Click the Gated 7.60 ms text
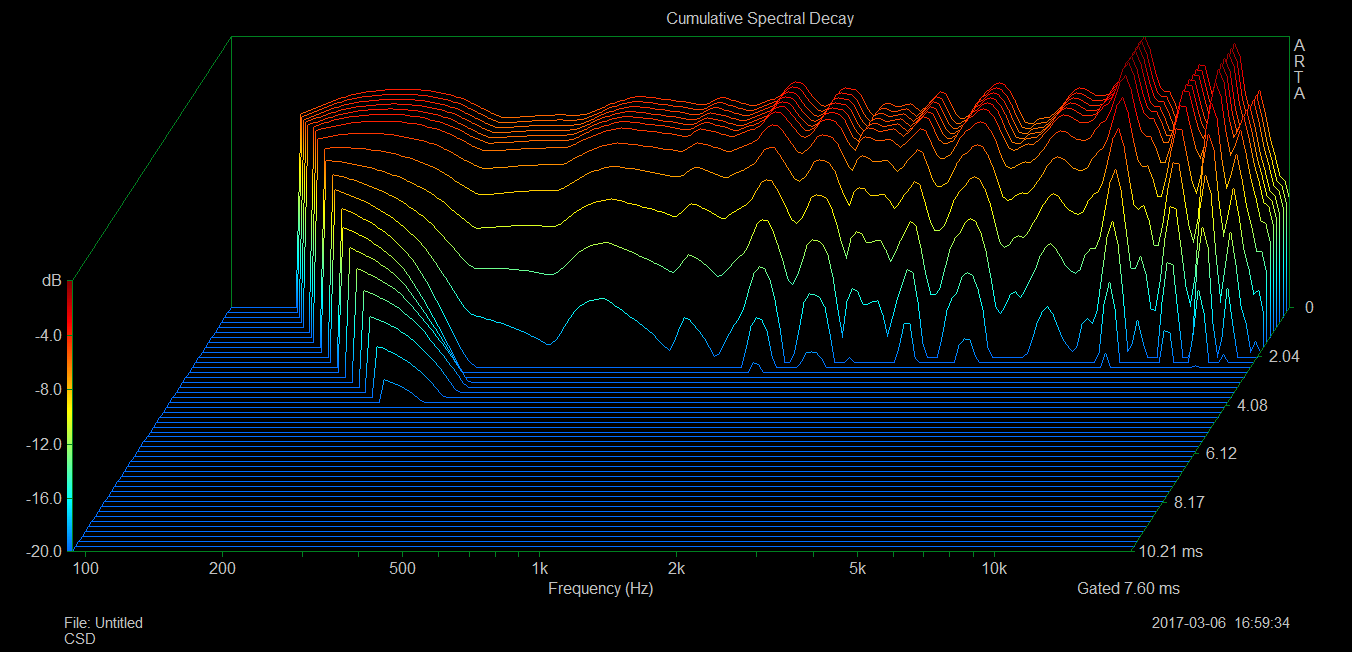Image resolution: width=1352 pixels, height=652 pixels. coord(1128,589)
